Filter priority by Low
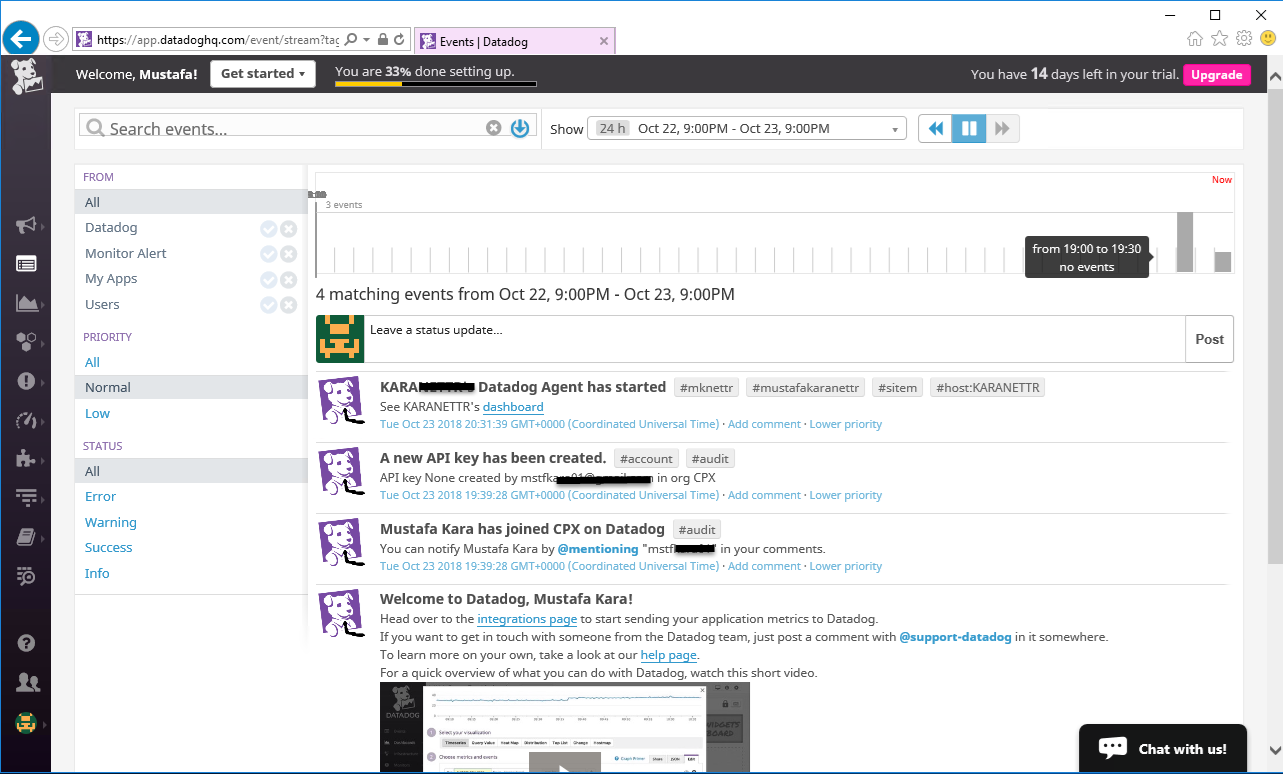The image size is (1283, 775). click(x=97, y=413)
